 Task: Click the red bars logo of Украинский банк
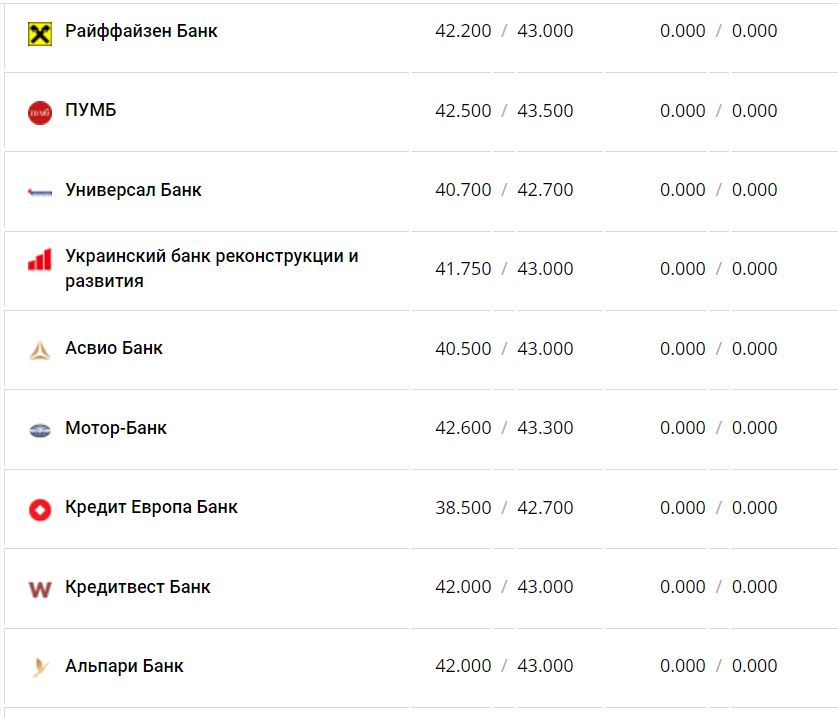[39, 261]
